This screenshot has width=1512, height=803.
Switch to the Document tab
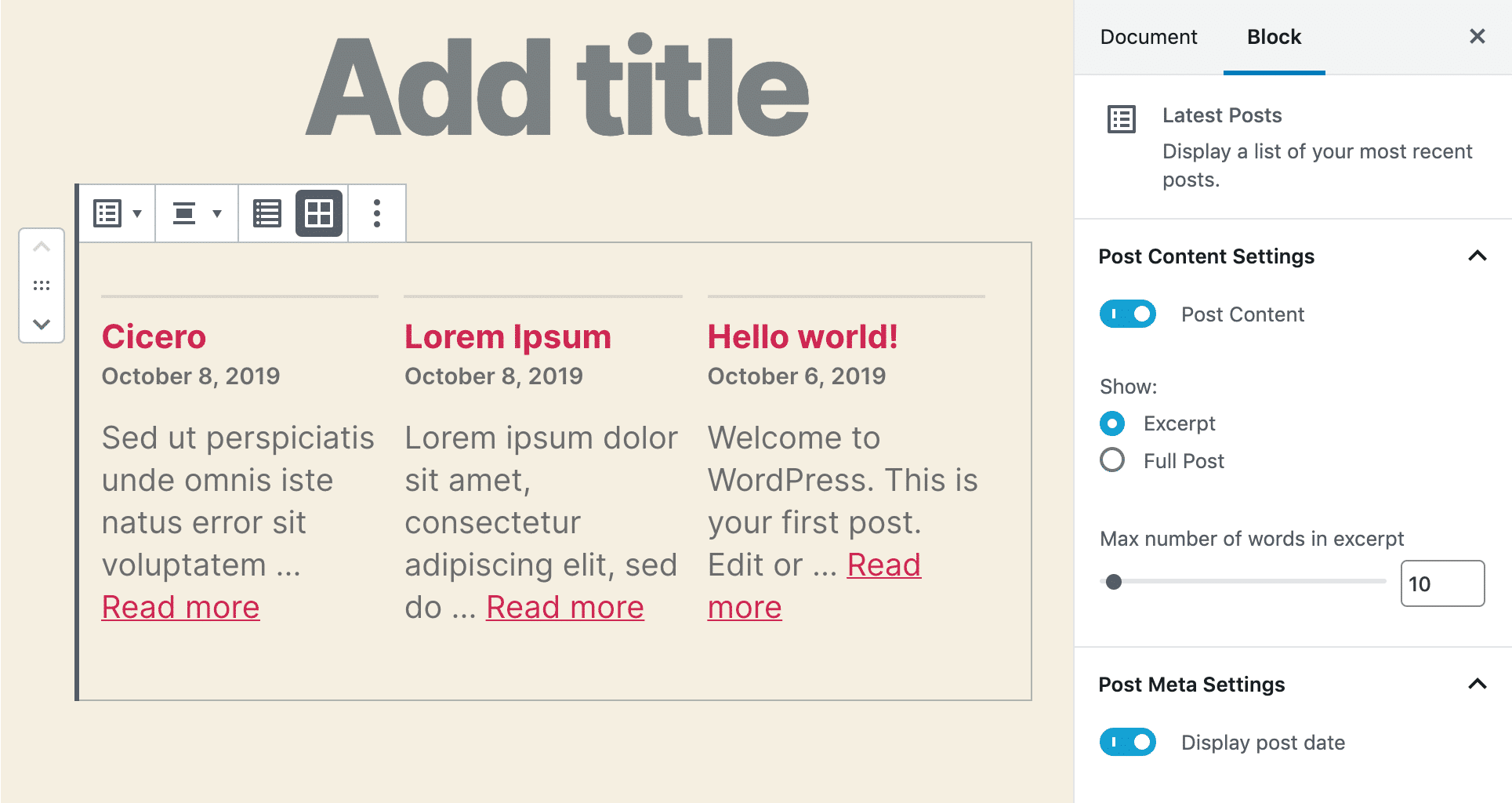(1148, 36)
